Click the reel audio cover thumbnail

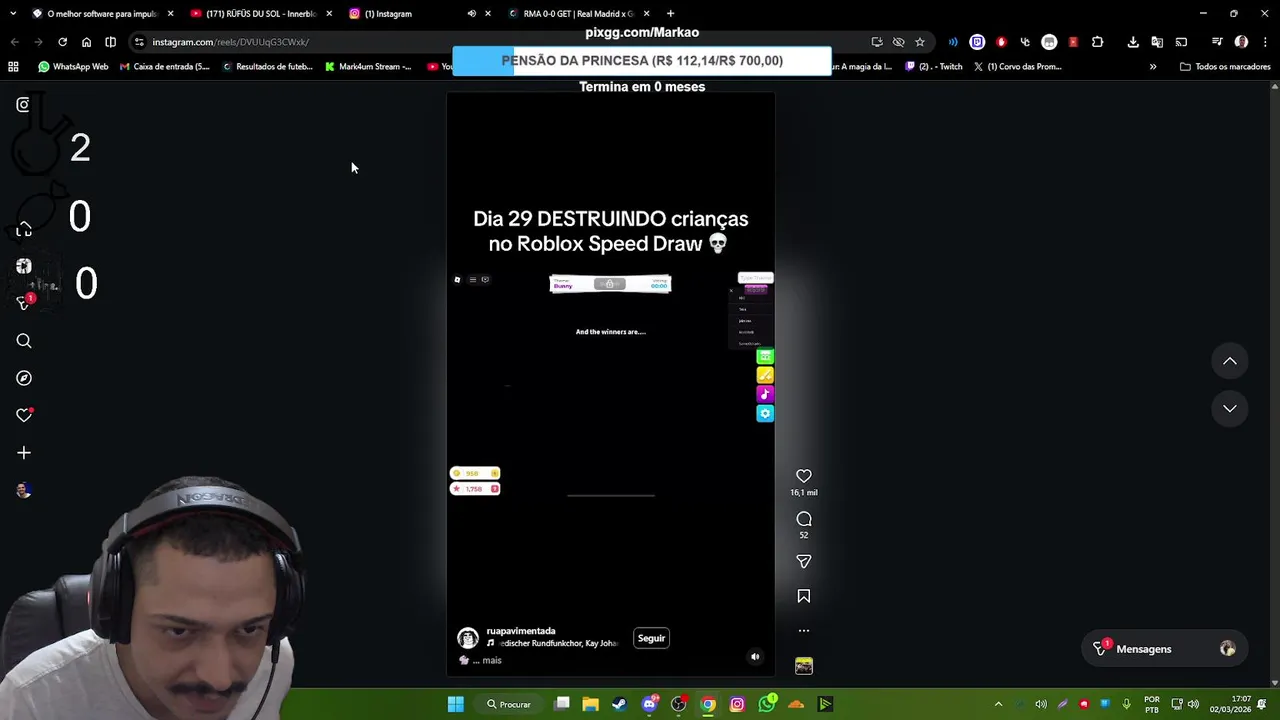coord(804,666)
